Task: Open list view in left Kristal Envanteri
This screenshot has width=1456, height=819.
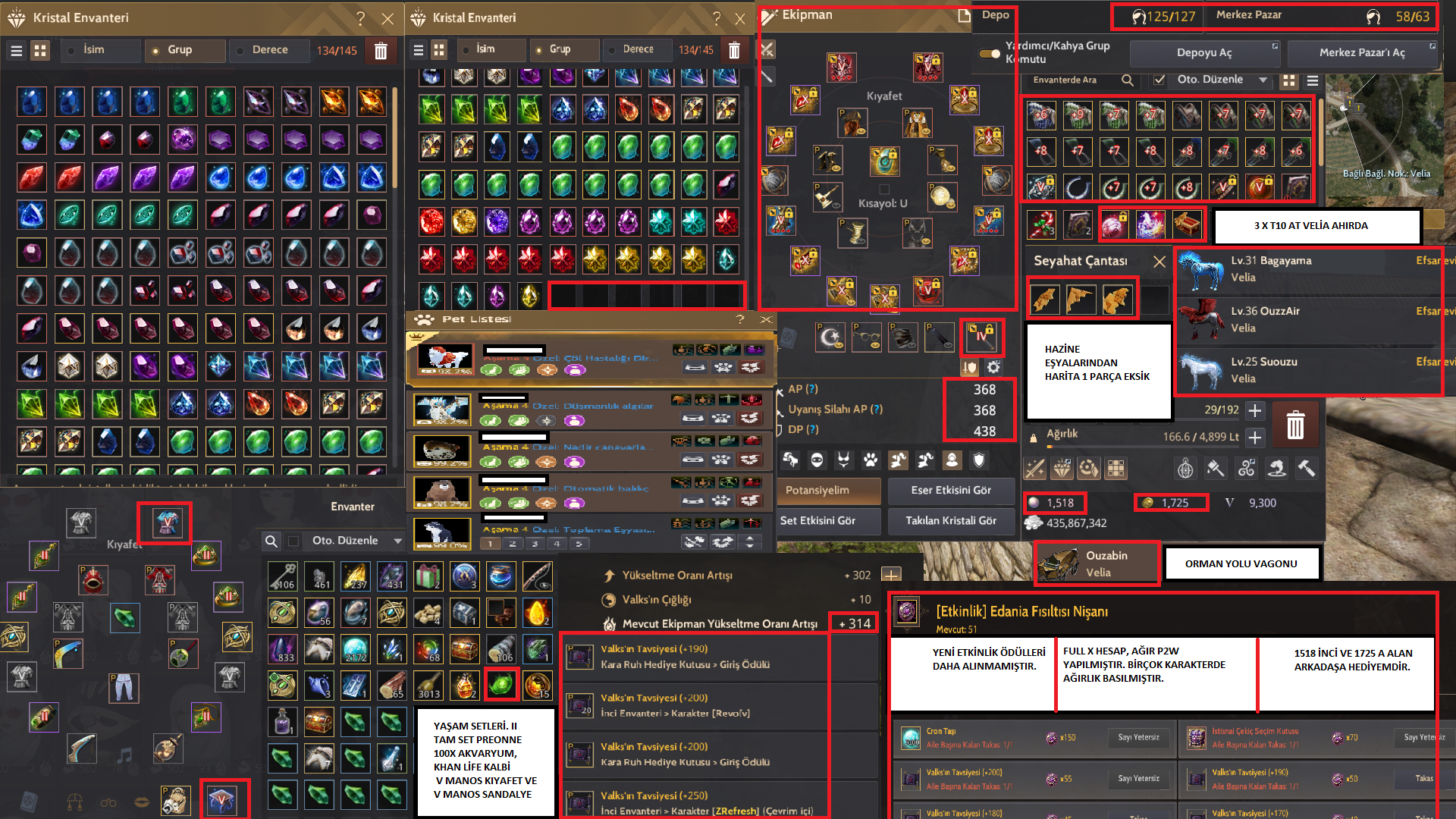Action: 16,50
